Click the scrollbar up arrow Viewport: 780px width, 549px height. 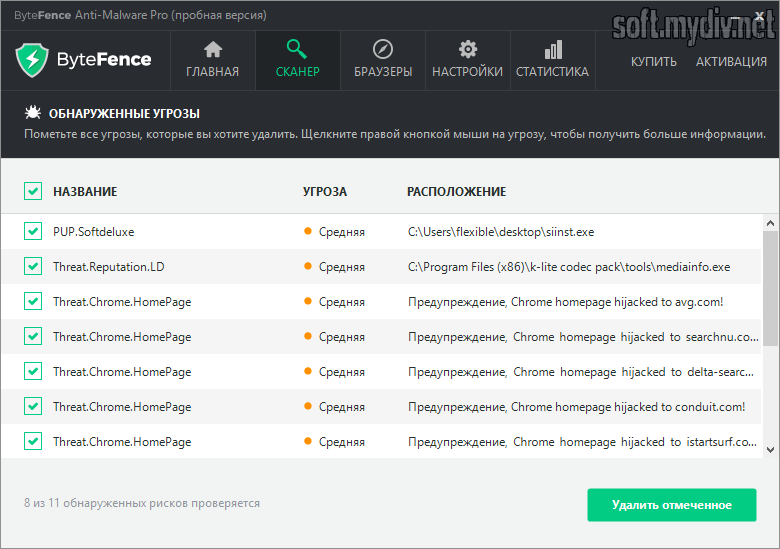point(770,223)
